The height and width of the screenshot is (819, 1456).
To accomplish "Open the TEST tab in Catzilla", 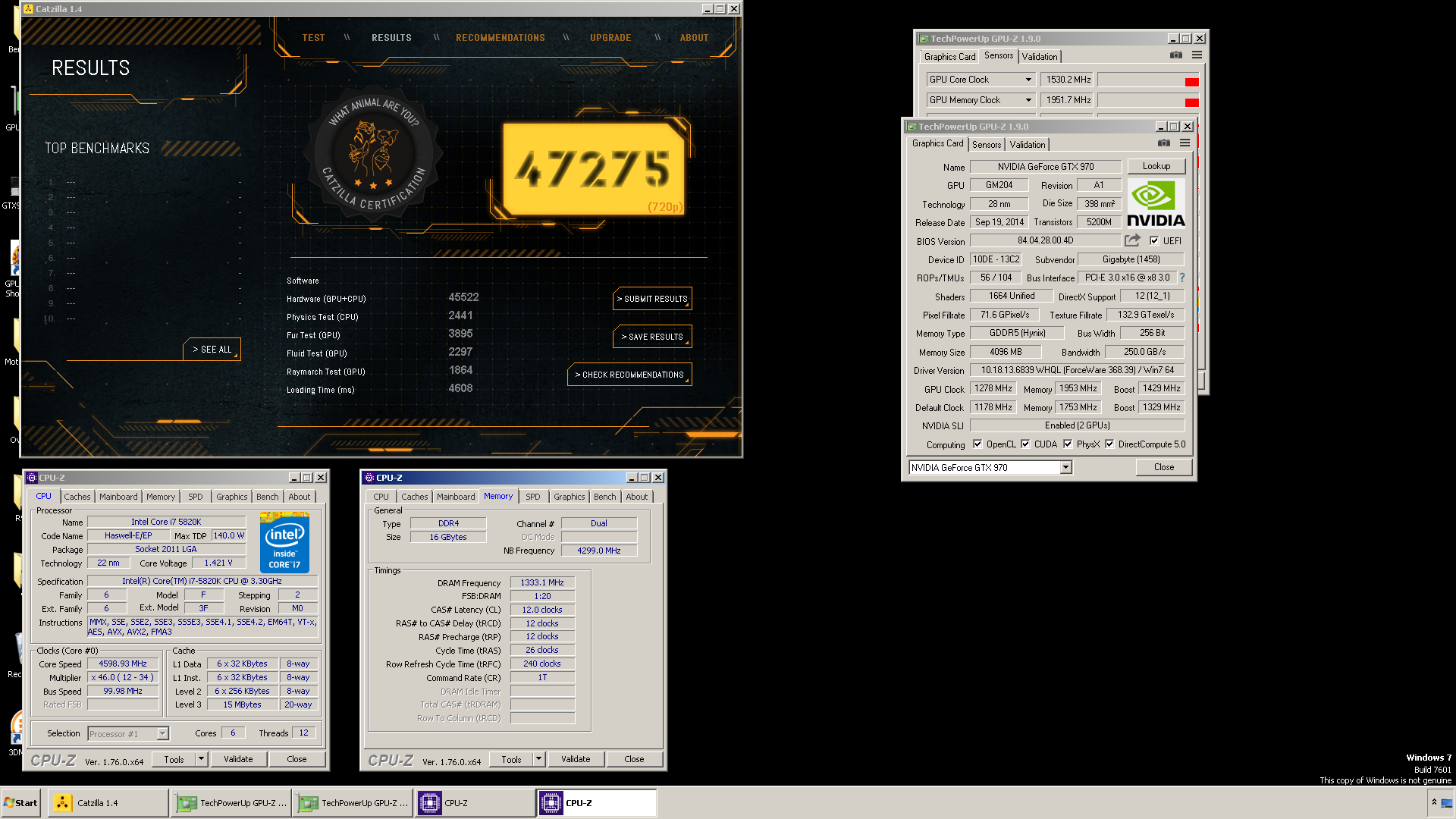I will click(313, 38).
